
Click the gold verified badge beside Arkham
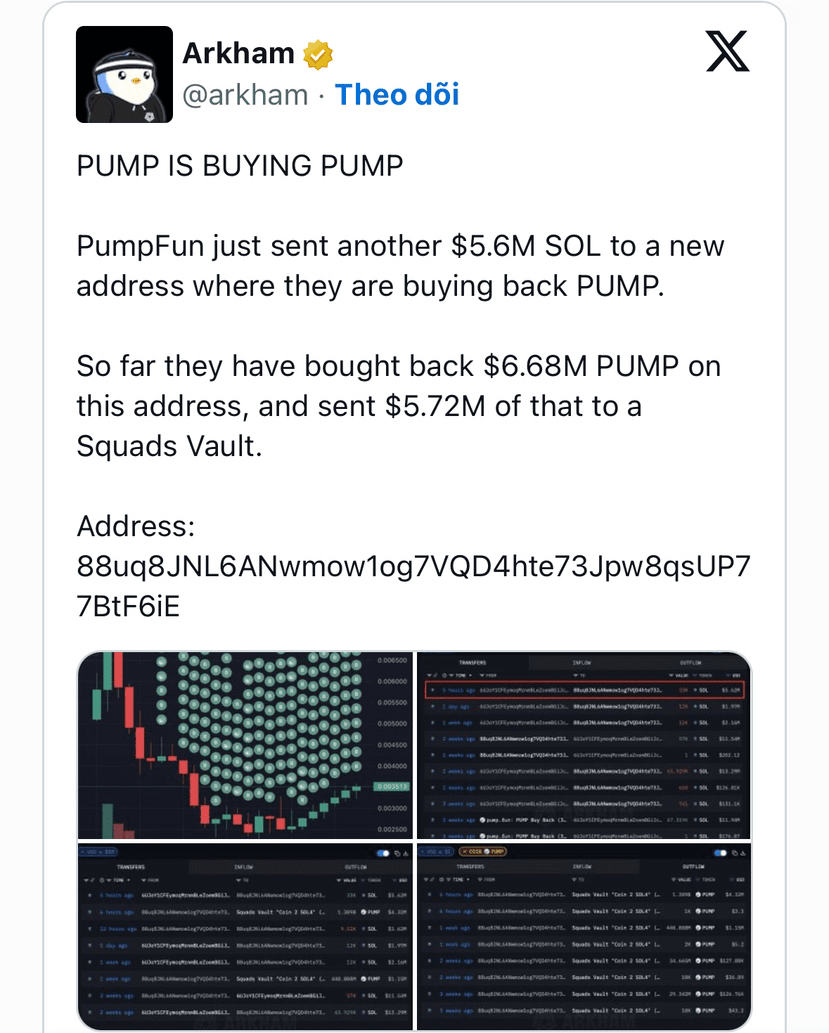pos(318,55)
